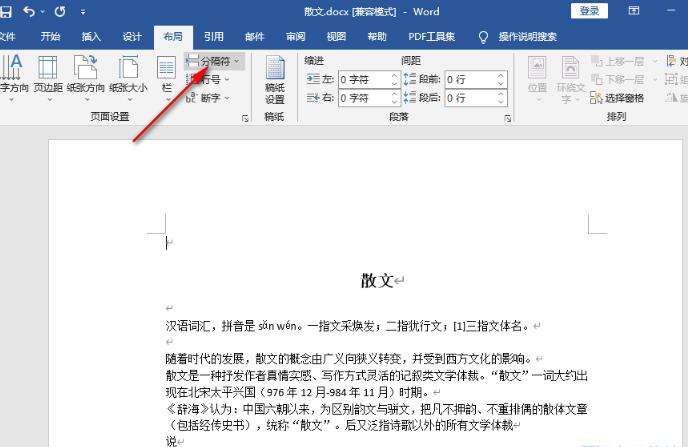Click the 段前 spacing before field
The height and width of the screenshot is (447, 688).
coord(471,79)
